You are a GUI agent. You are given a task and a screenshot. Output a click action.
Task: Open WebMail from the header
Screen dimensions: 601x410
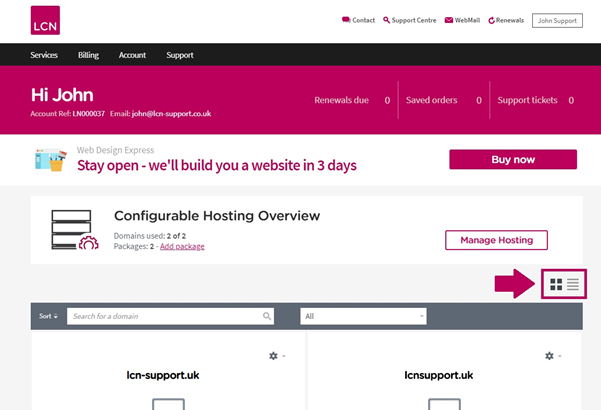(x=462, y=20)
